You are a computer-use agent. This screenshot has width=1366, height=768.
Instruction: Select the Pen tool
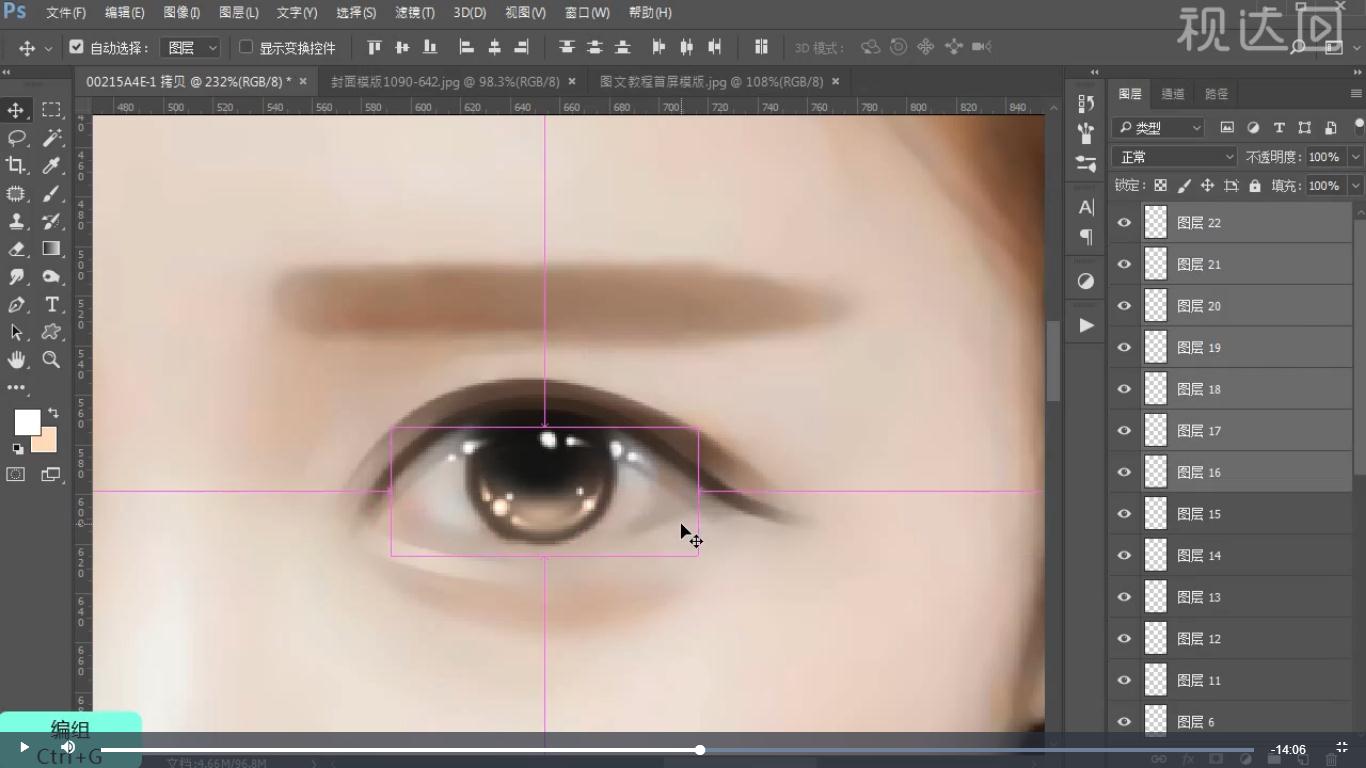click(x=17, y=305)
